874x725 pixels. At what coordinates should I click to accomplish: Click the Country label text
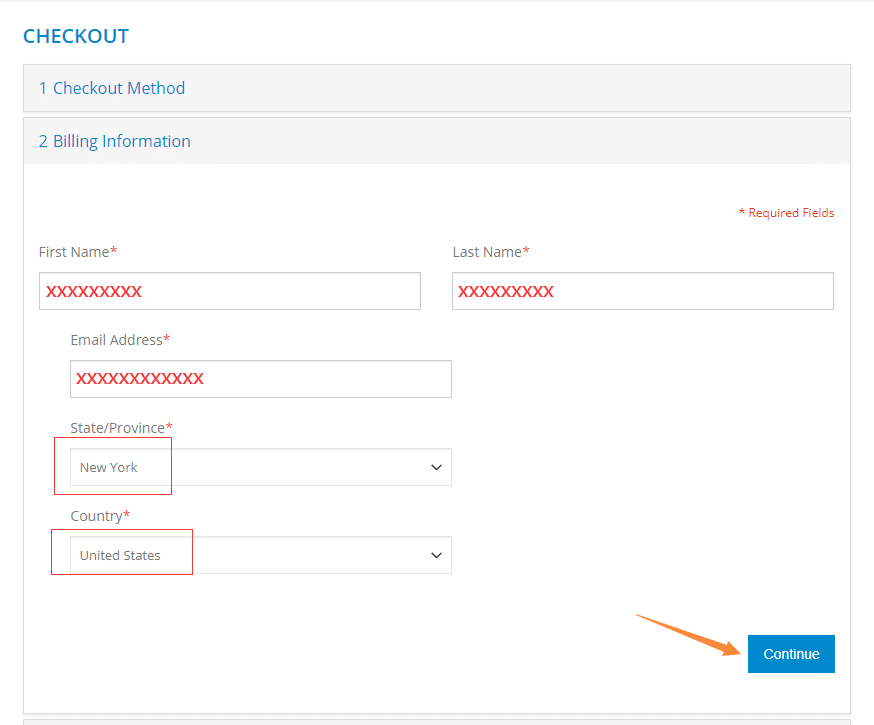(x=100, y=516)
